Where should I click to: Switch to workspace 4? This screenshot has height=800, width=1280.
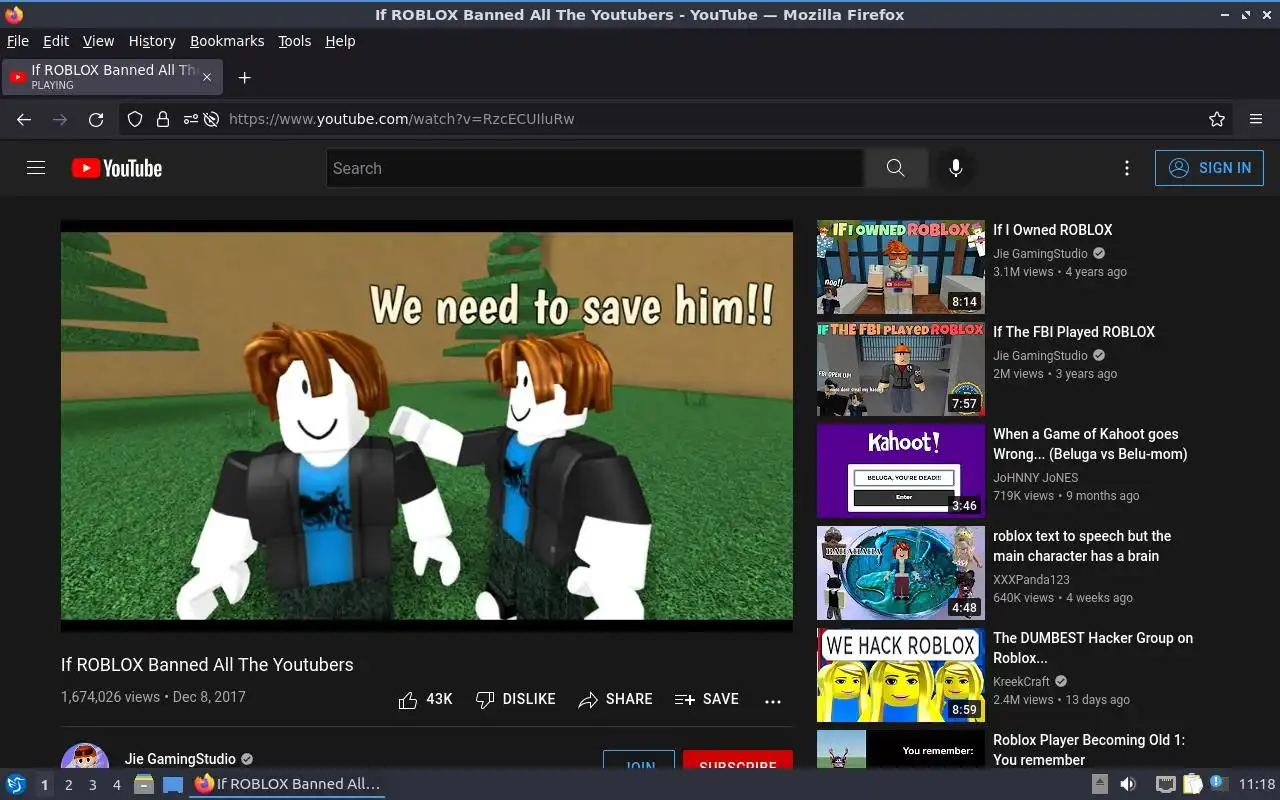[116, 785]
